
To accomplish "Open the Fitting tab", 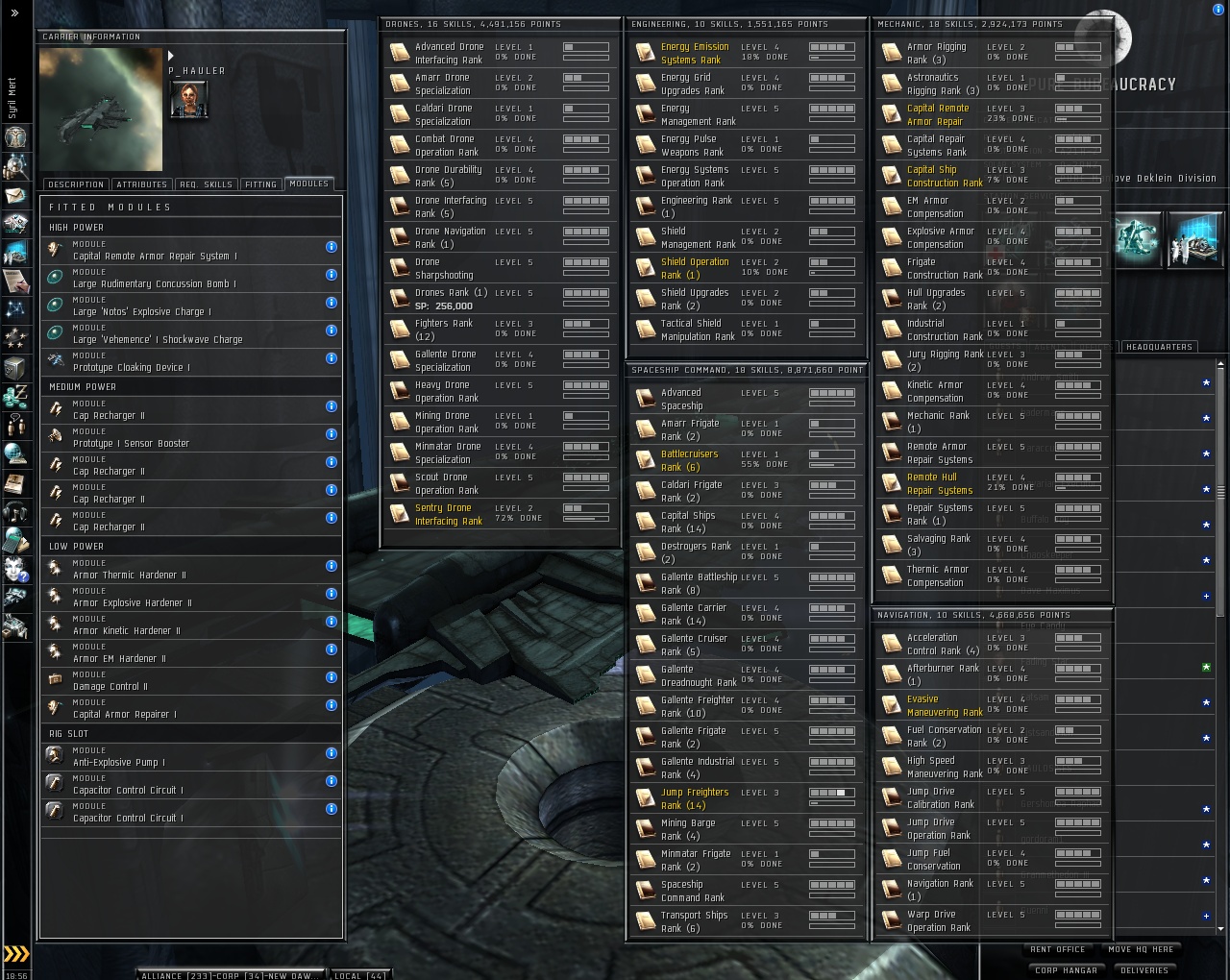I will coord(261,184).
